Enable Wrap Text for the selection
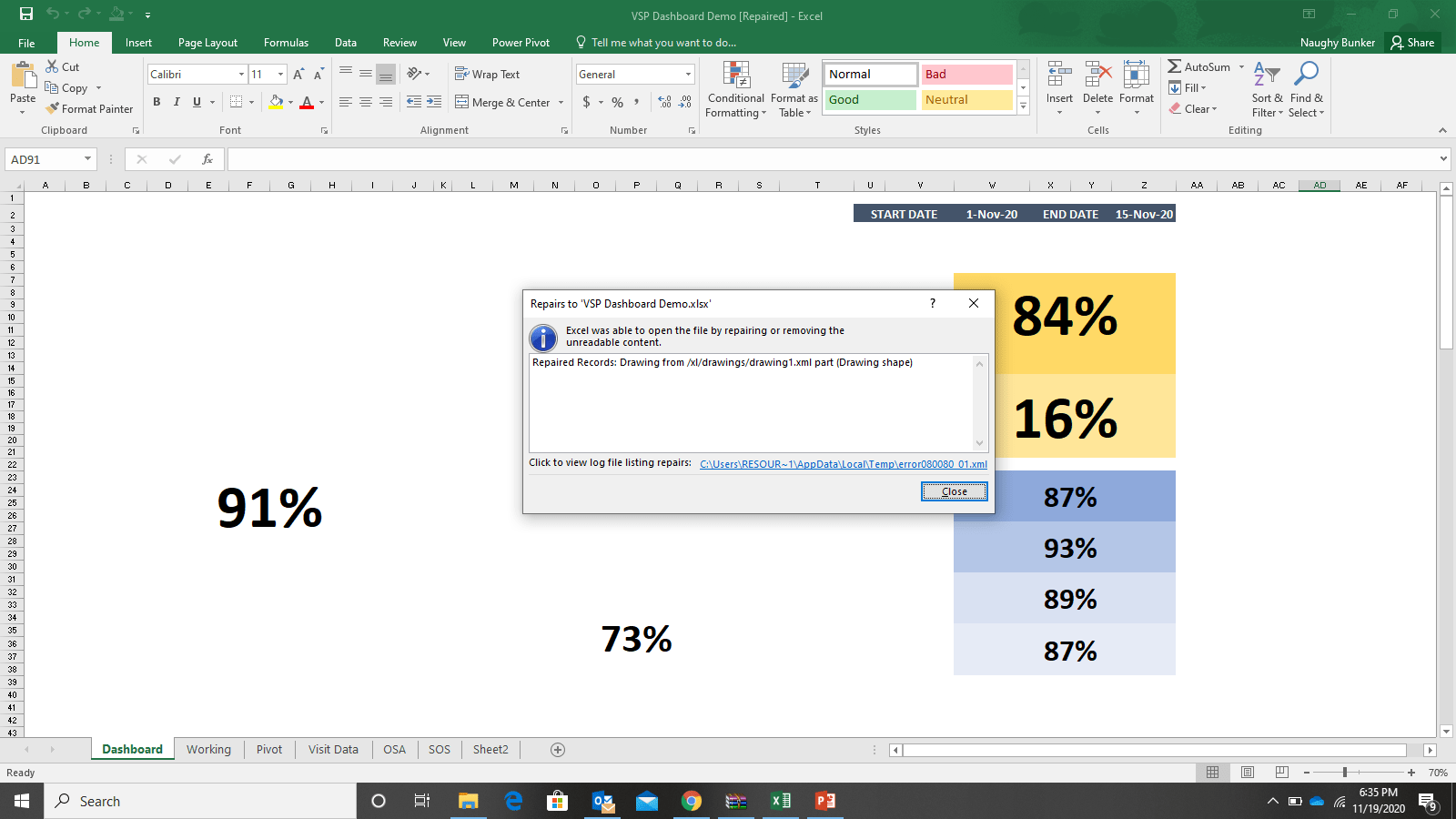The width and height of the screenshot is (1456, 819). coord(489,74)
